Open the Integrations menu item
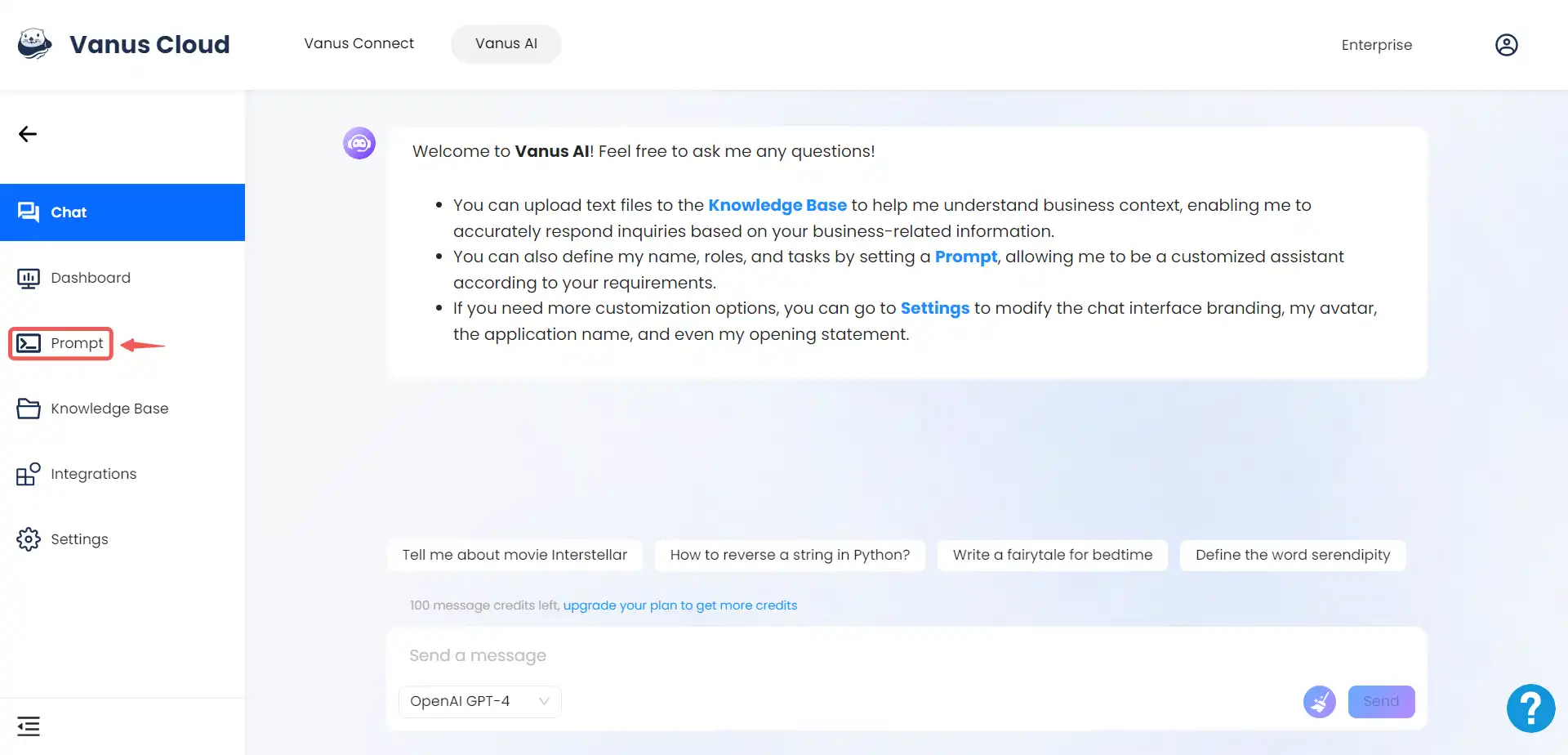The height and width of the screenshot is (755, 1568). 122,474
